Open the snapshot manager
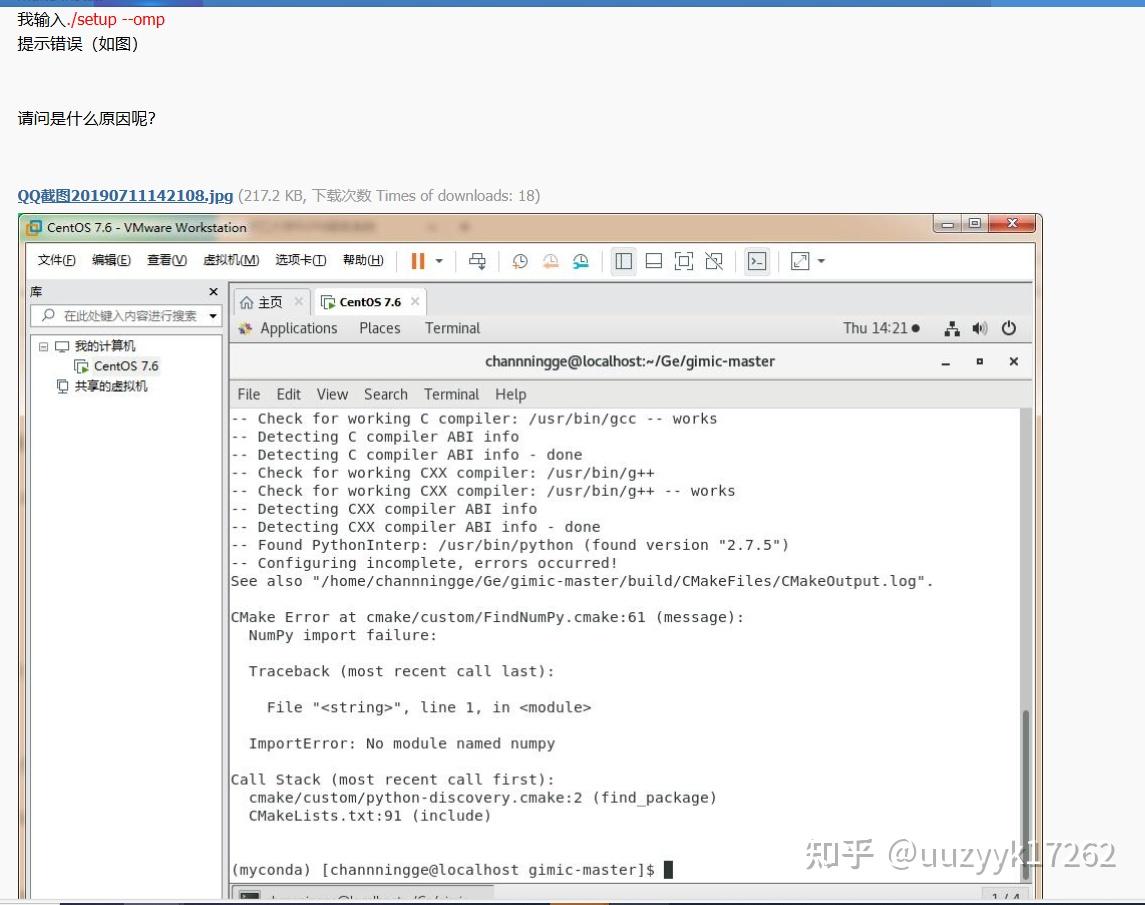 pyautogui.click(x=581, y=261)
